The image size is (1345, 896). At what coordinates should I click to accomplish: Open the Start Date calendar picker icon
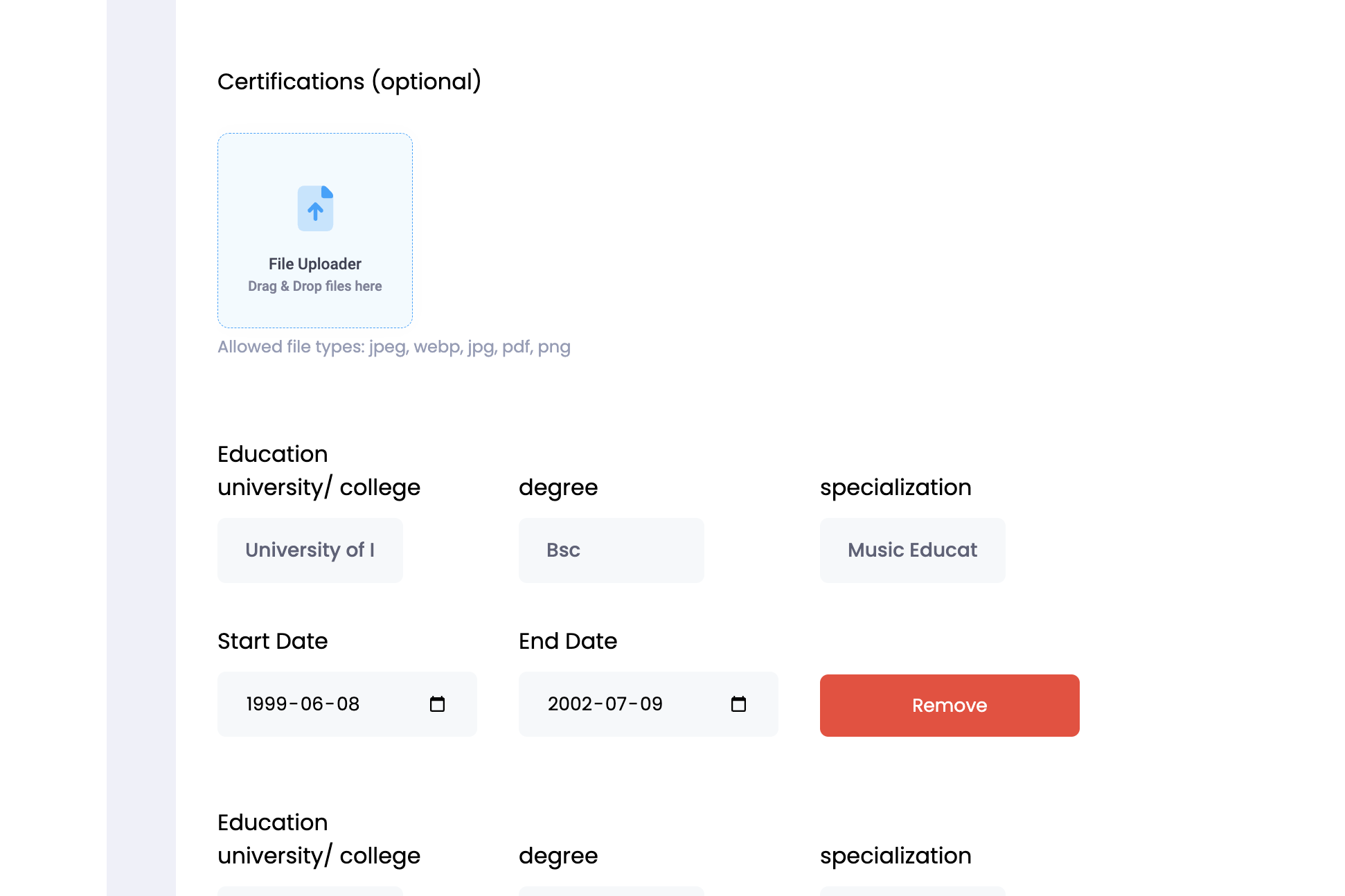pos(437,704)
